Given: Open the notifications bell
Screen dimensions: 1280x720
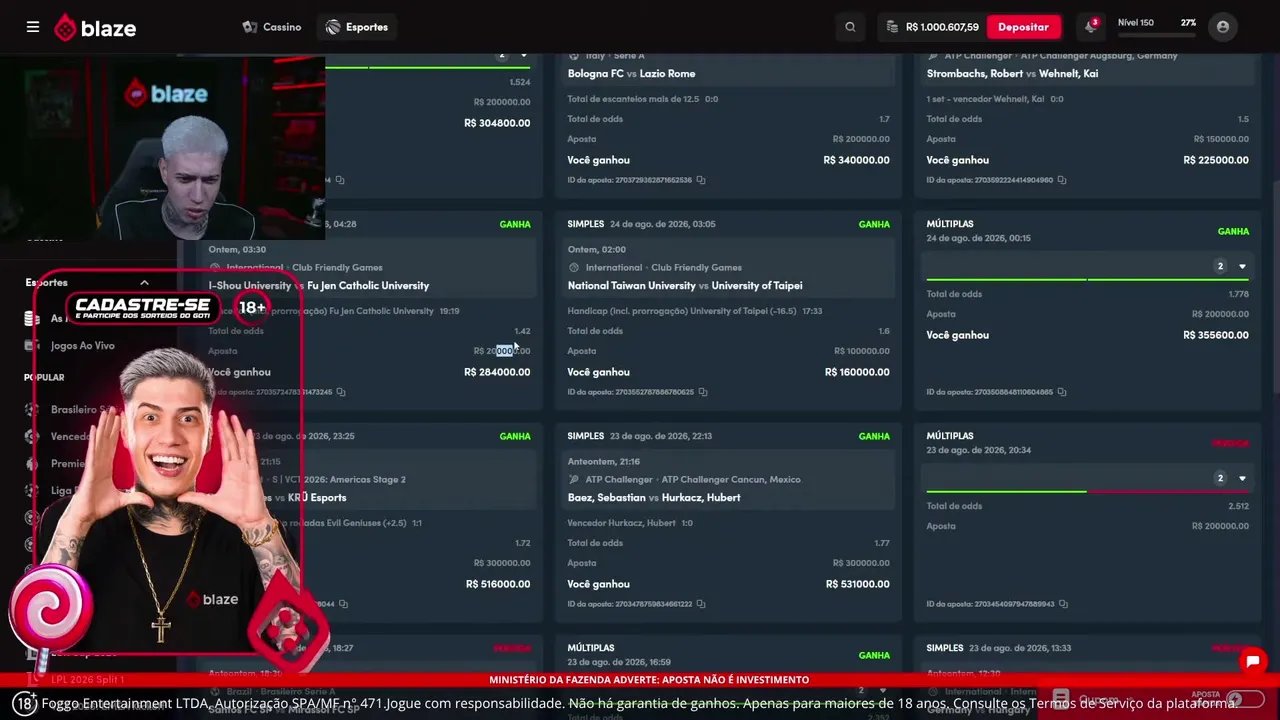Looking at the screenshot, I should [1090, 27].
